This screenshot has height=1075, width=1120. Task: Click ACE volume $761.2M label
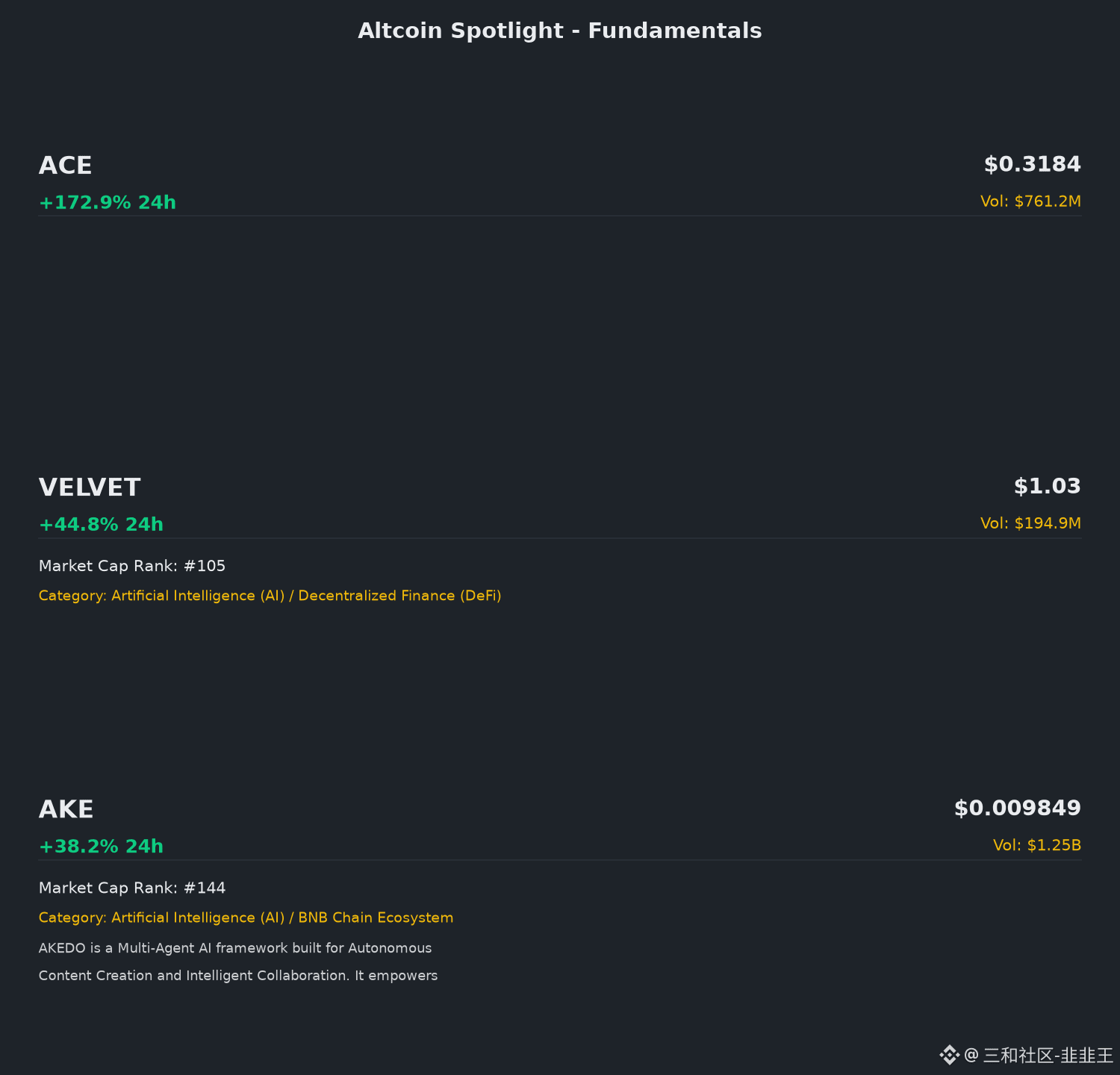[1030, 202]
